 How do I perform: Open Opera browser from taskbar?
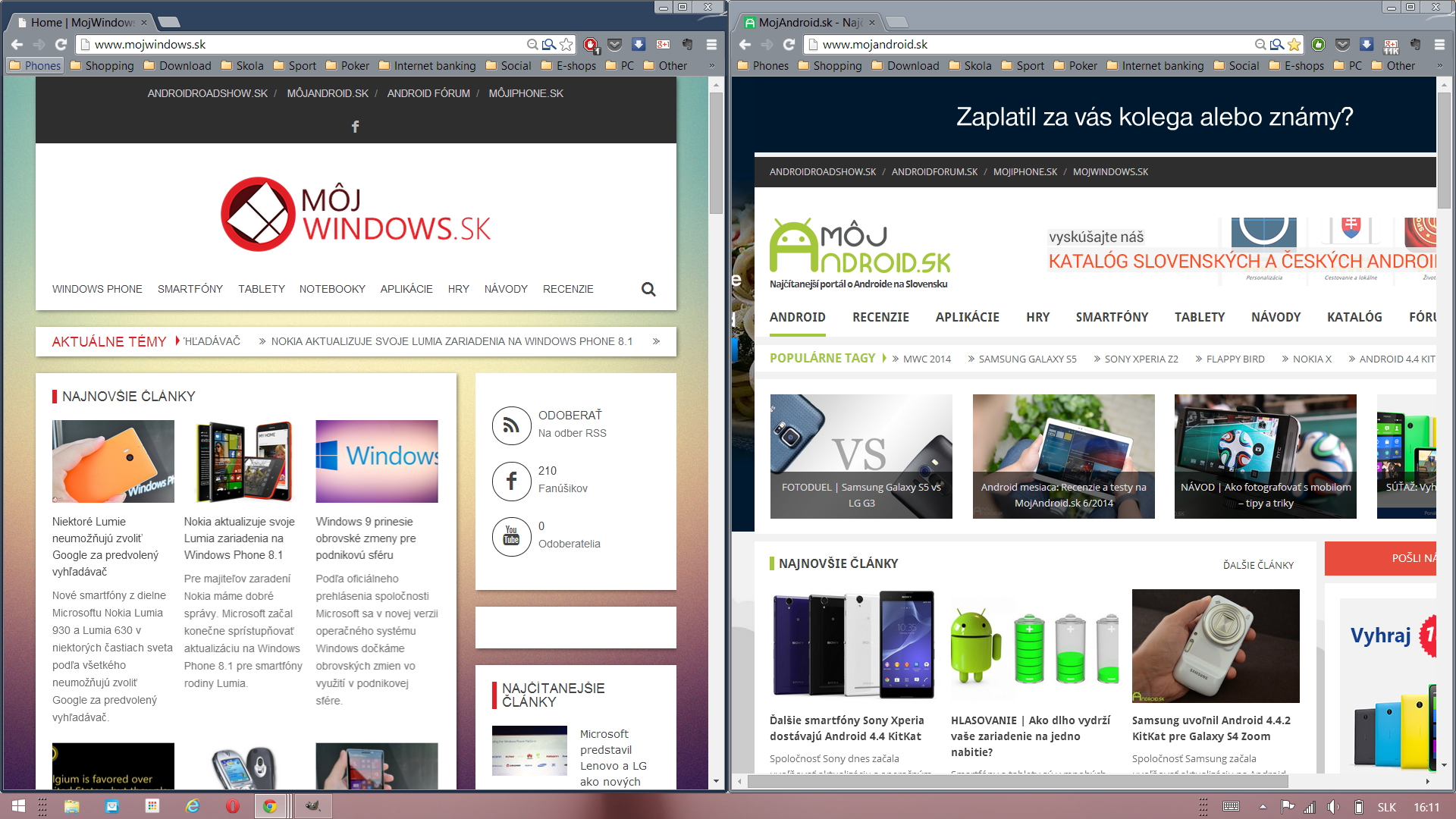[233, 806]
